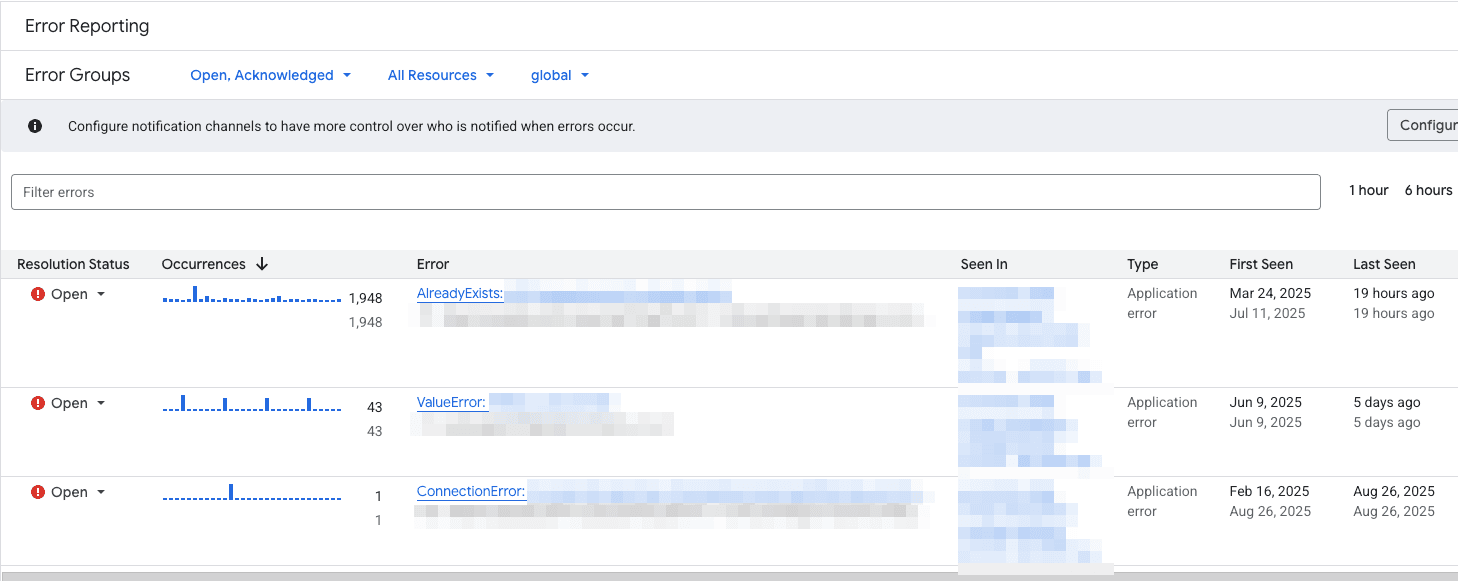This screenshot has width=1458, height=581.
Task: Open the Open, Acknowledged status filter dropdown
Action: (x=270, y=75)
